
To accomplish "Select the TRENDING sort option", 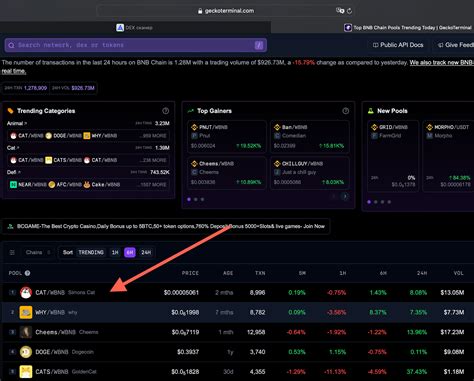I will [91, 252].
